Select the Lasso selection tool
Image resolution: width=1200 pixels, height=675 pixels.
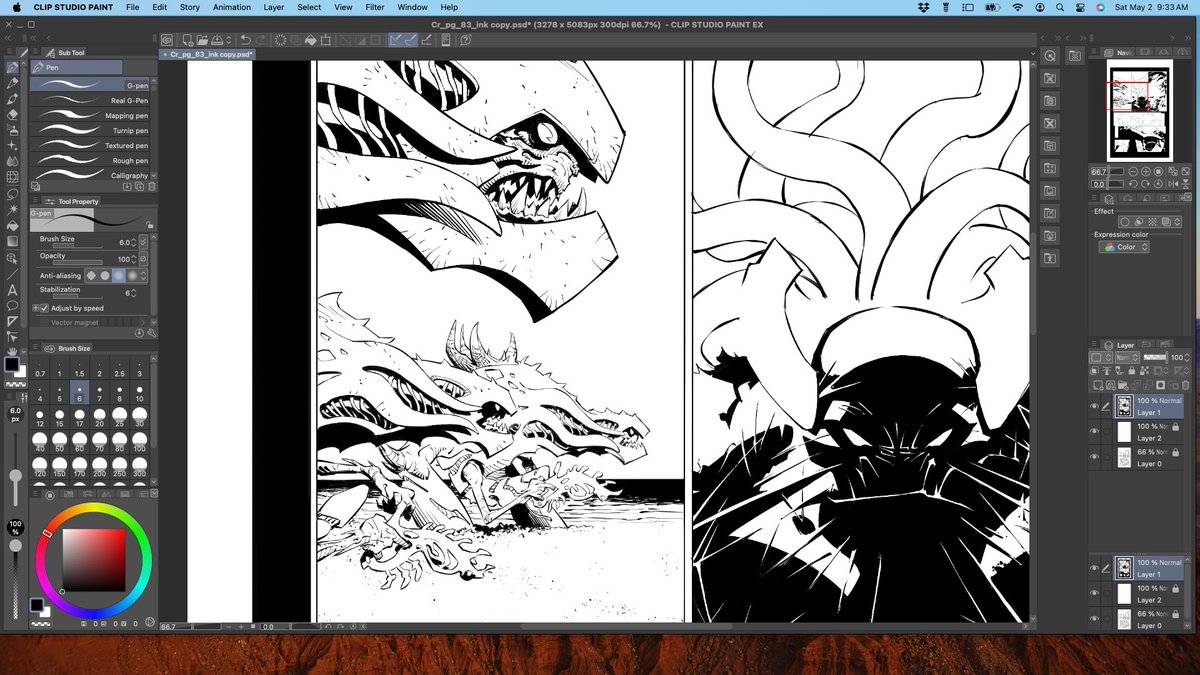13,193
